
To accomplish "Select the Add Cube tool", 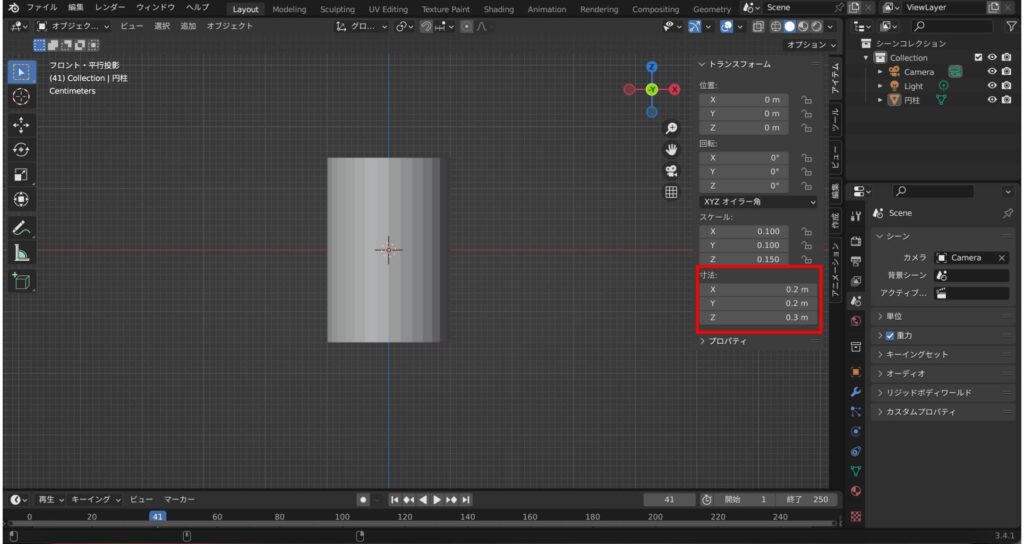I will click(21, 281).
